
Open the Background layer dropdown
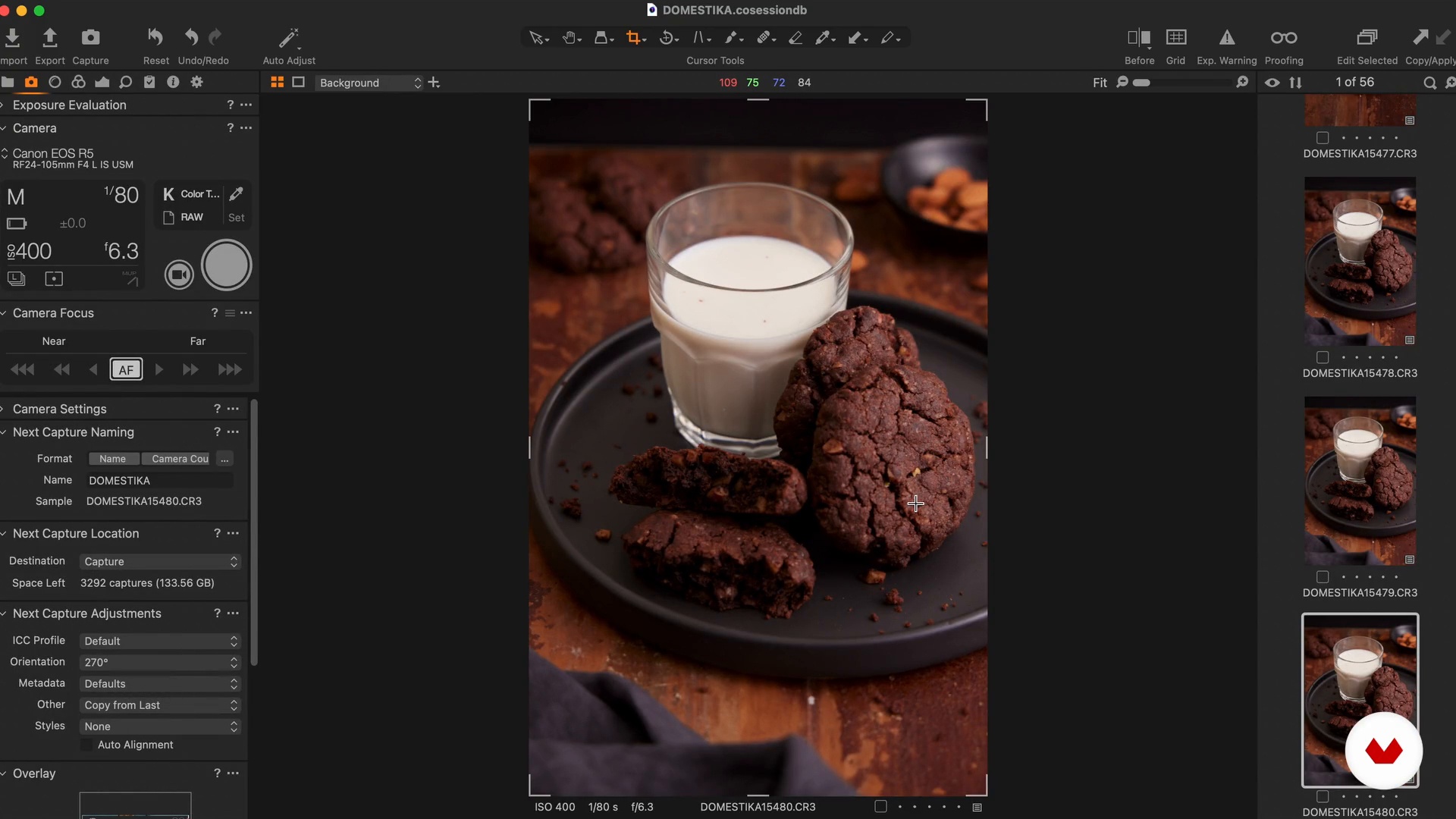click(369, 83)
